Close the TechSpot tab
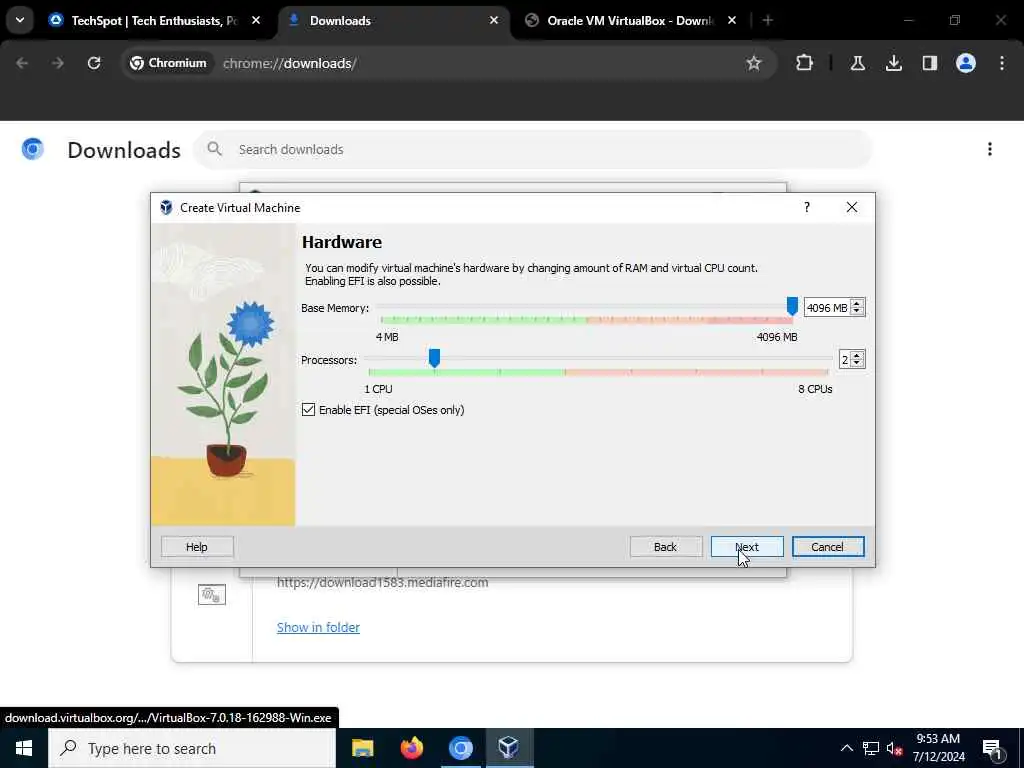The width and height of the screenshot is (1024, 768). pyautogui.click(x=256, y=21)
